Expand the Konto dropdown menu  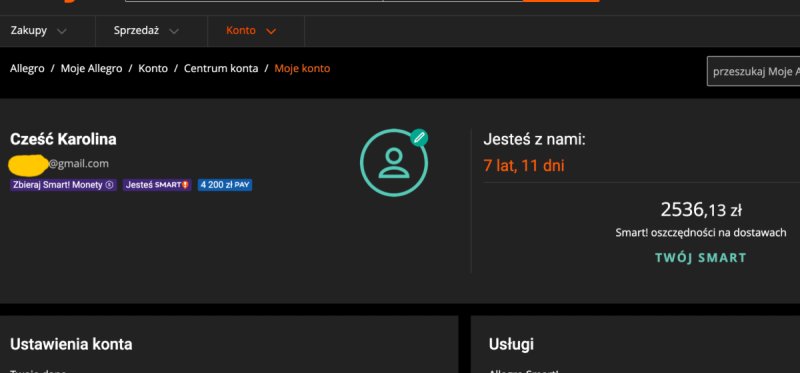pos(251,31)
